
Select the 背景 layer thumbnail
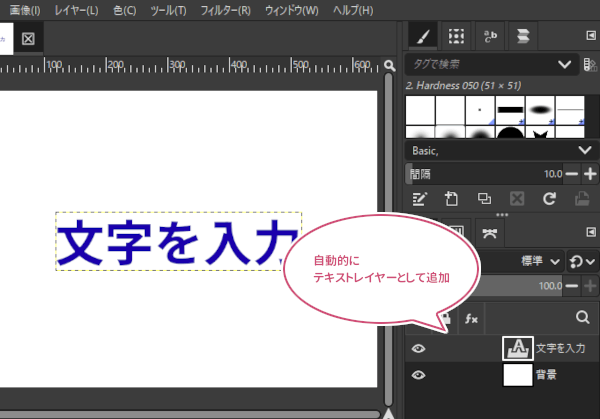517,375
